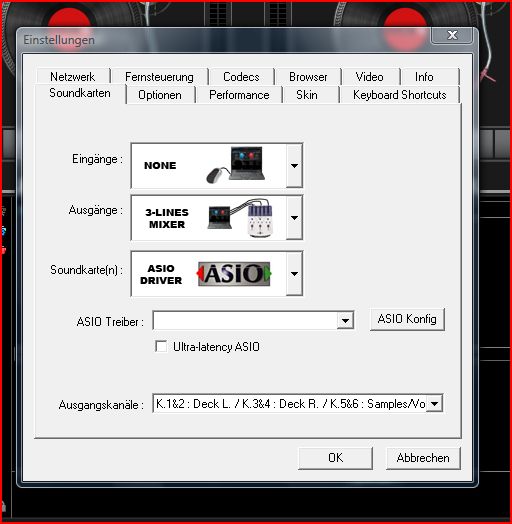Click the empty ASIO Treiber field

[246, 321]
